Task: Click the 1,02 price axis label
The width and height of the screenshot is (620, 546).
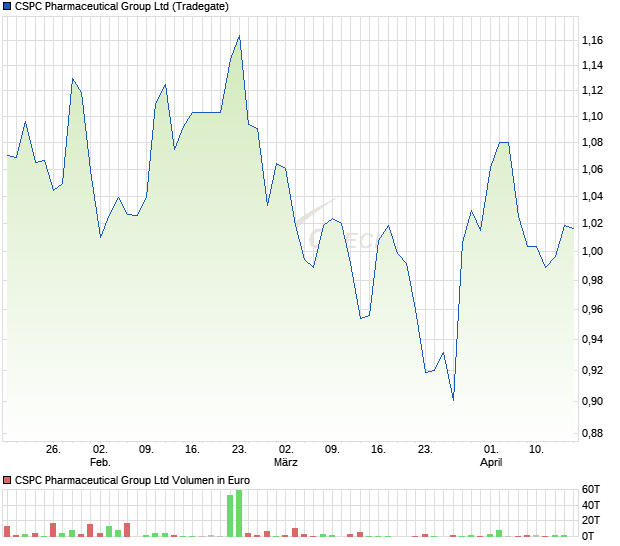Action: 592,223
